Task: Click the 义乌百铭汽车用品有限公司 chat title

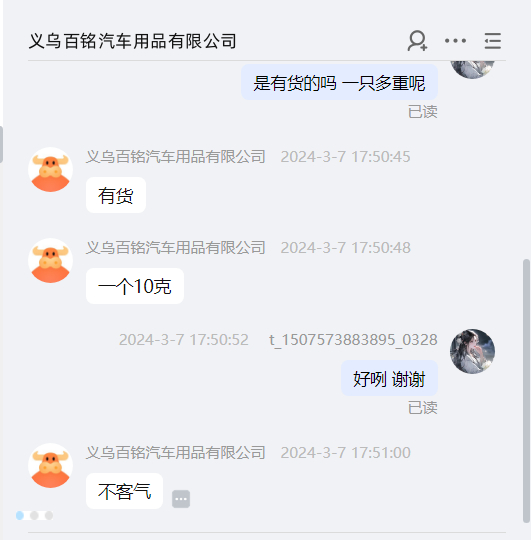Action: point(133,41)
